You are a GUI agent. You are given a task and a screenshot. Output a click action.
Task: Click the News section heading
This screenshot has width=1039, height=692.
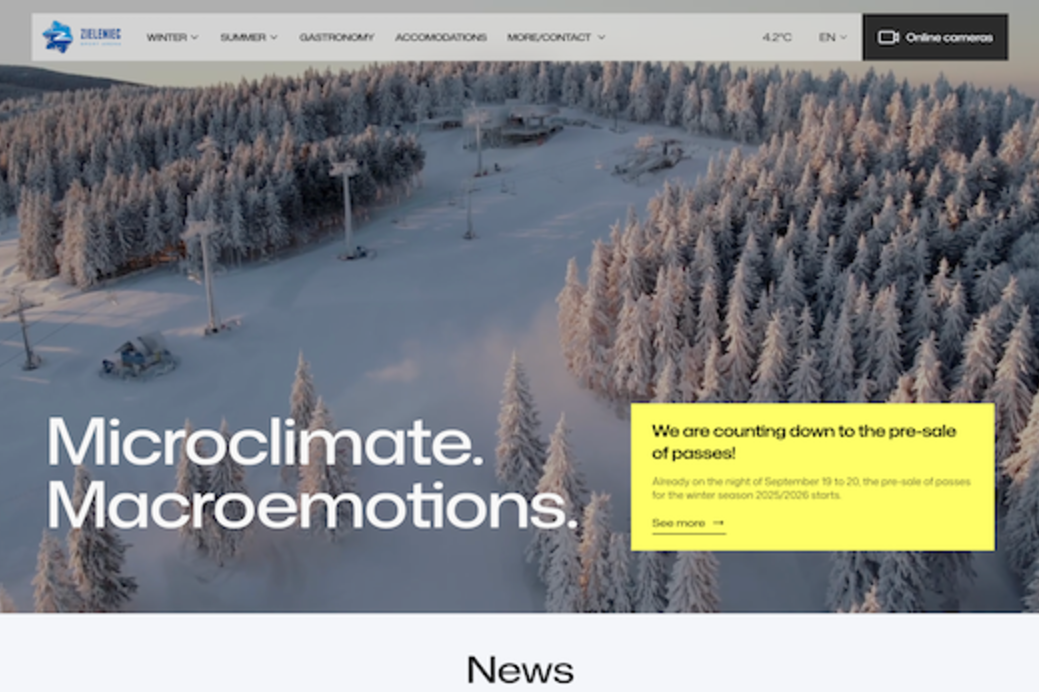pos(520,669)
